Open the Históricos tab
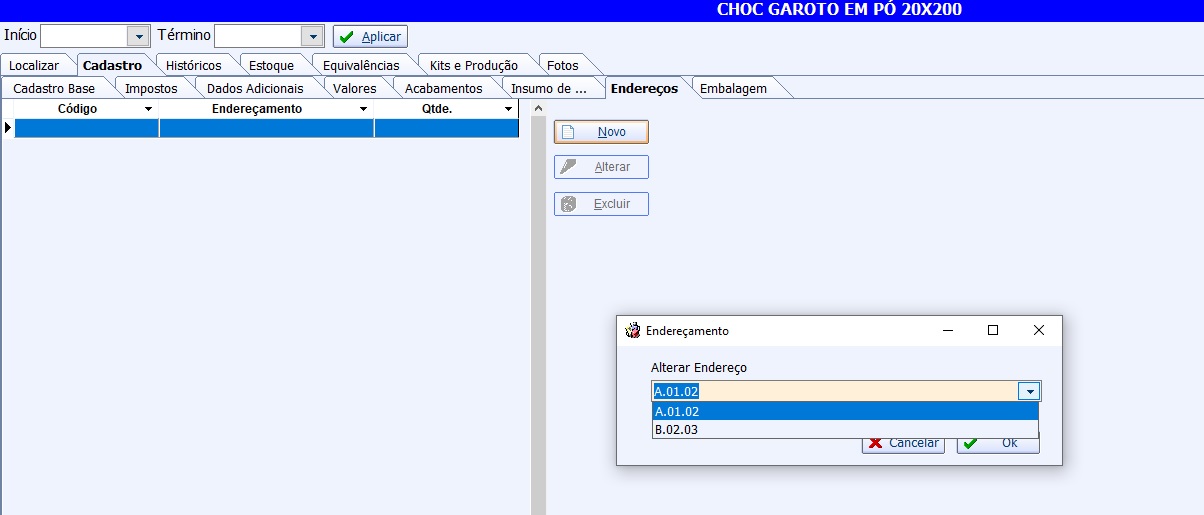 click(194, 65)
